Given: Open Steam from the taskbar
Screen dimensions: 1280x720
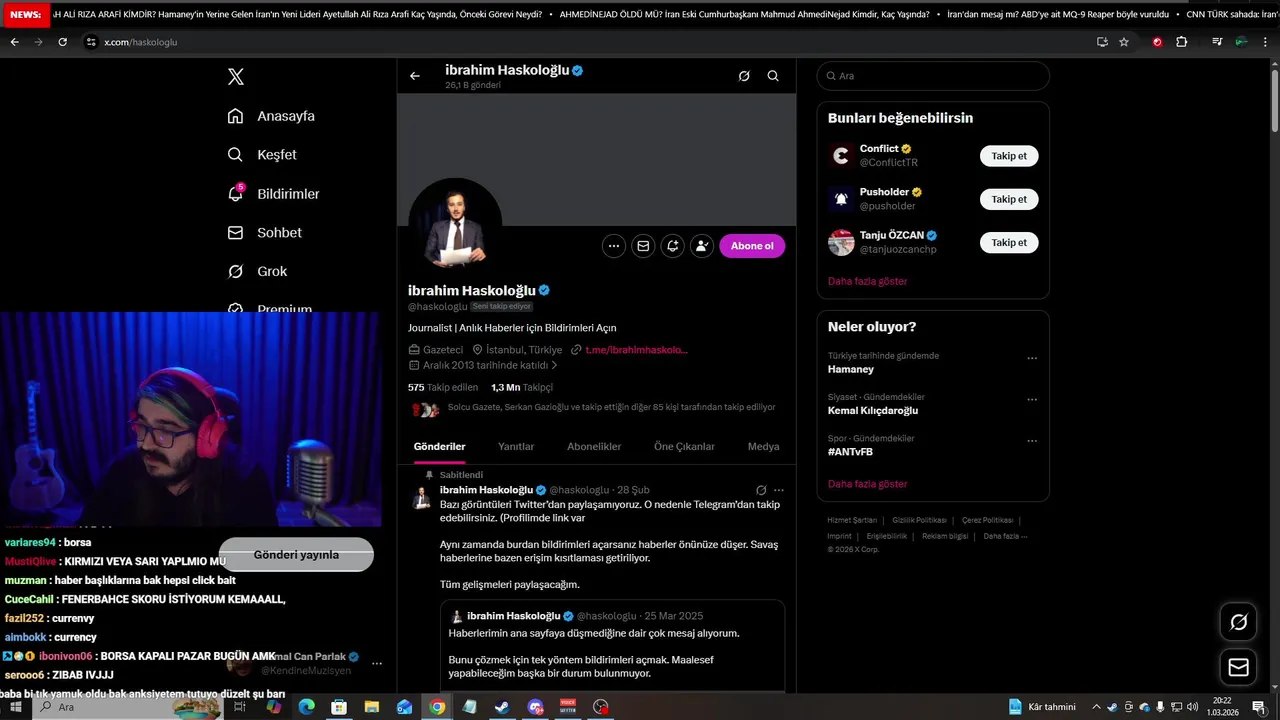Looking at the screenshot, I should point(502,707).
